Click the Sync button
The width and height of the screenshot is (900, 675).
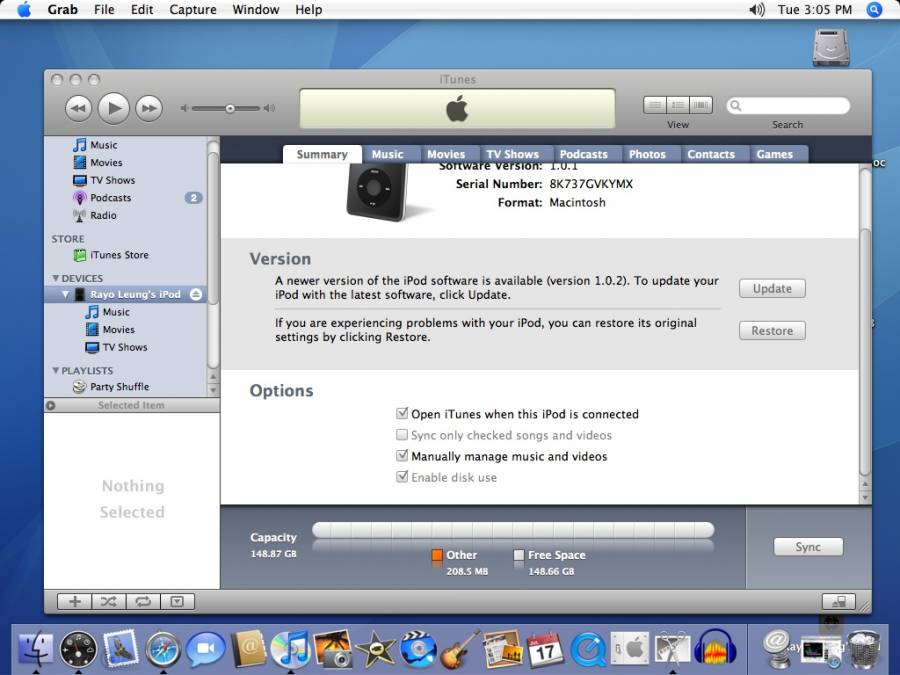coord(808,547)
